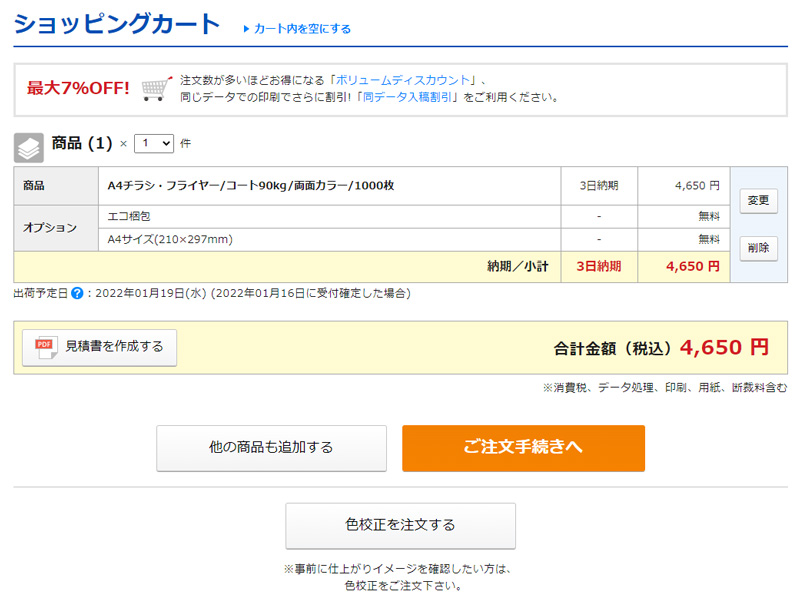Click the 見積書を作成する quote button
Viewport: 800px width, 603px height.
click(x=98, y=345)
